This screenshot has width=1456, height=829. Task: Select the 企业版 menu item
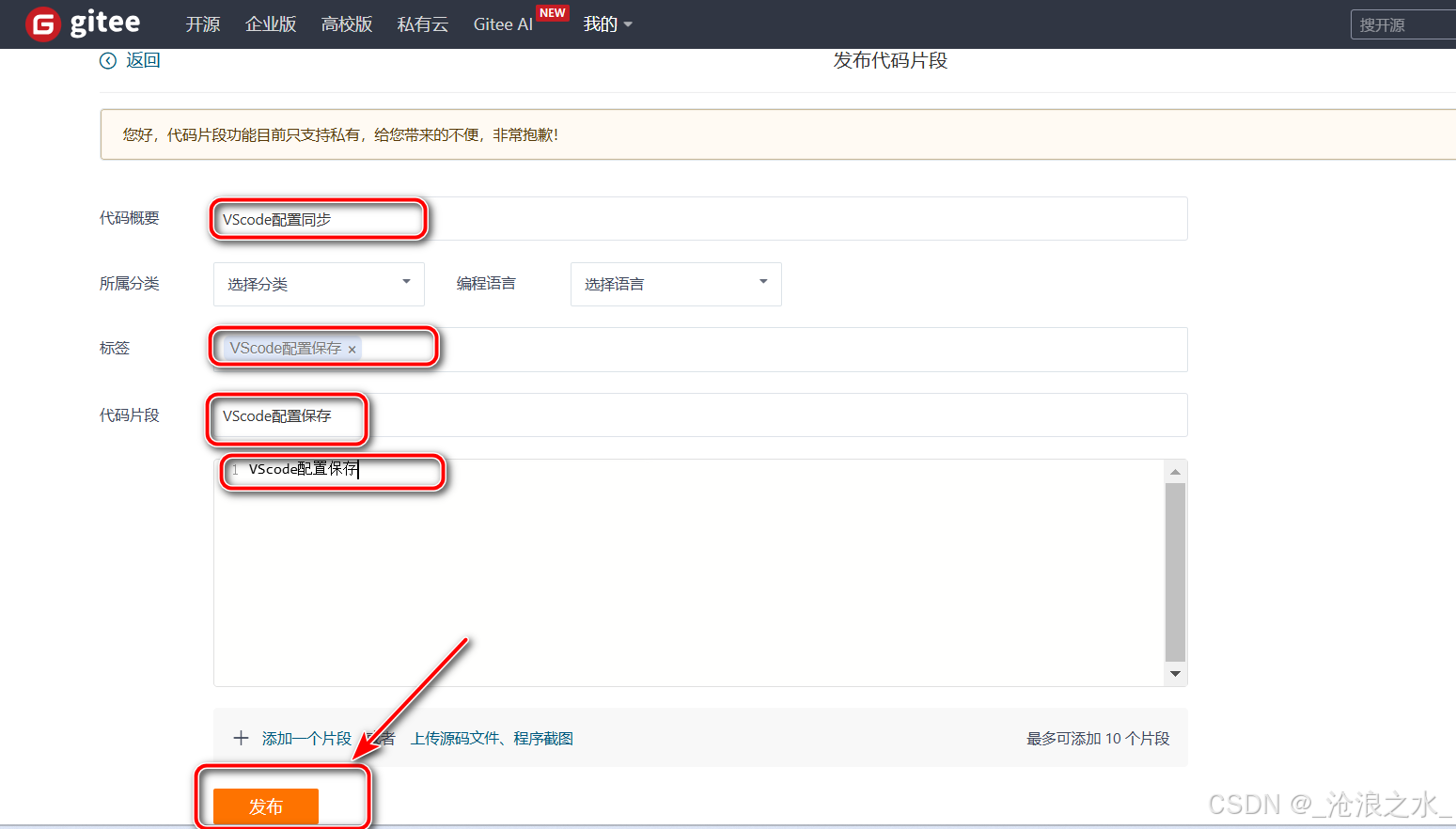[x=271, y=24]
